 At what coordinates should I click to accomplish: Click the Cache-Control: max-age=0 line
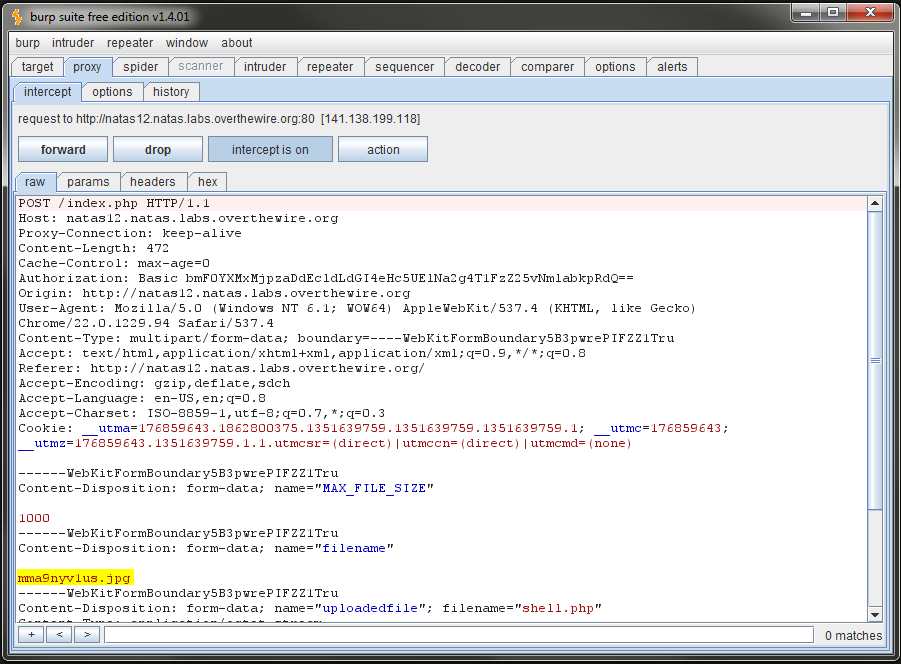tap(114, 263)
